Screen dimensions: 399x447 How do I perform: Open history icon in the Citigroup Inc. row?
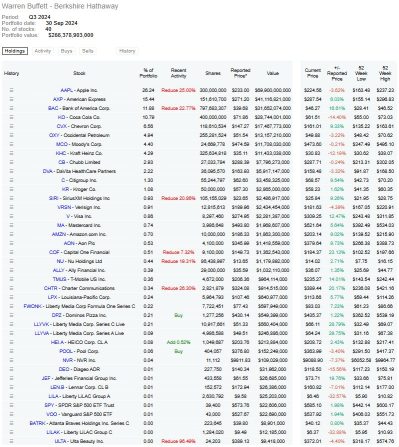pyautogui.click(x=12, y=180)
